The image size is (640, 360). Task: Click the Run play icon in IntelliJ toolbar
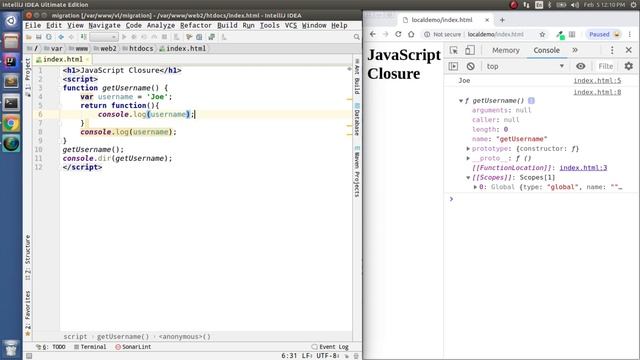click(x=124, y=37)
